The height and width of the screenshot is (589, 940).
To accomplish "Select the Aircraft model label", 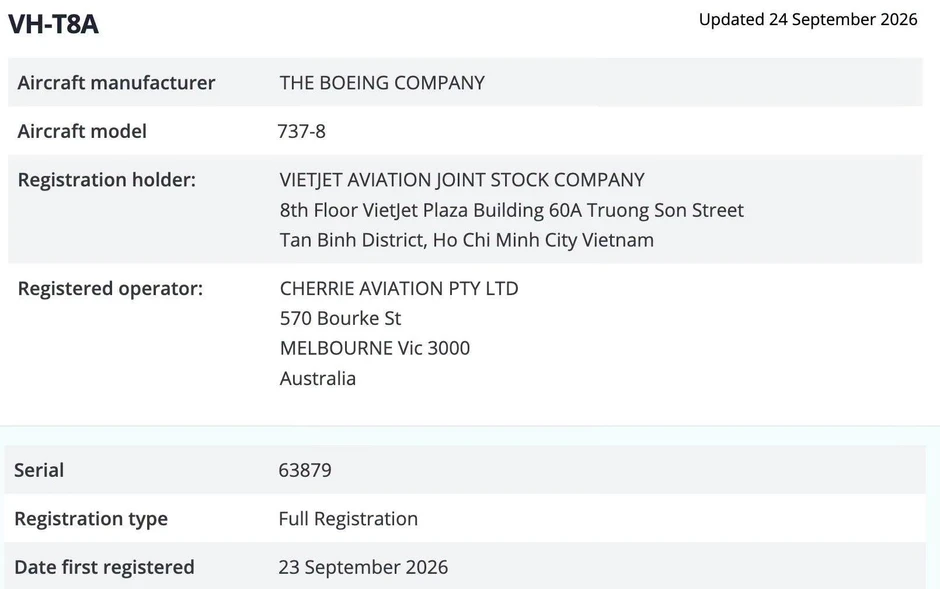I will [82, 131].
